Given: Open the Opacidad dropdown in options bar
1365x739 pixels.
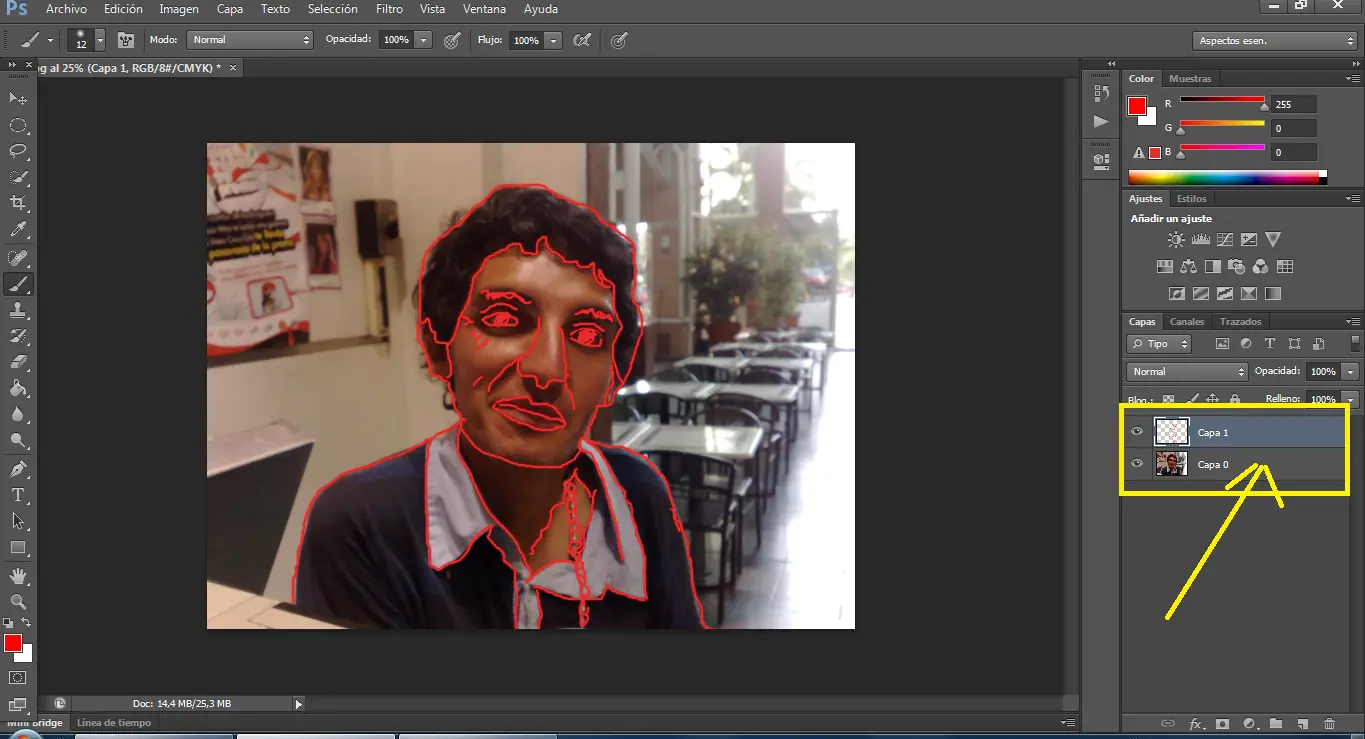Looking at the screenshot, I should (423, 40).
